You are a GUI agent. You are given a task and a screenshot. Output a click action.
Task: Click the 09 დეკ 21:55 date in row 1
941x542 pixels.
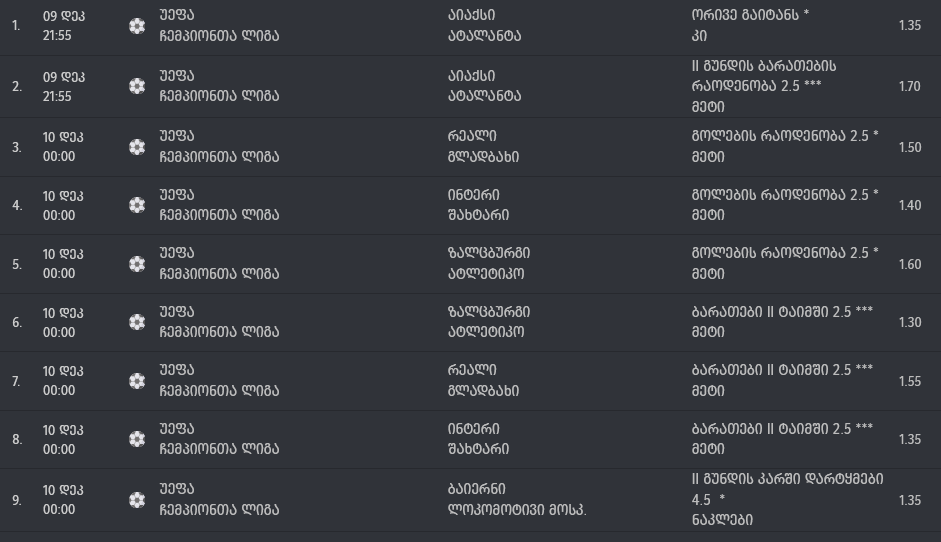tap(62, 26)
